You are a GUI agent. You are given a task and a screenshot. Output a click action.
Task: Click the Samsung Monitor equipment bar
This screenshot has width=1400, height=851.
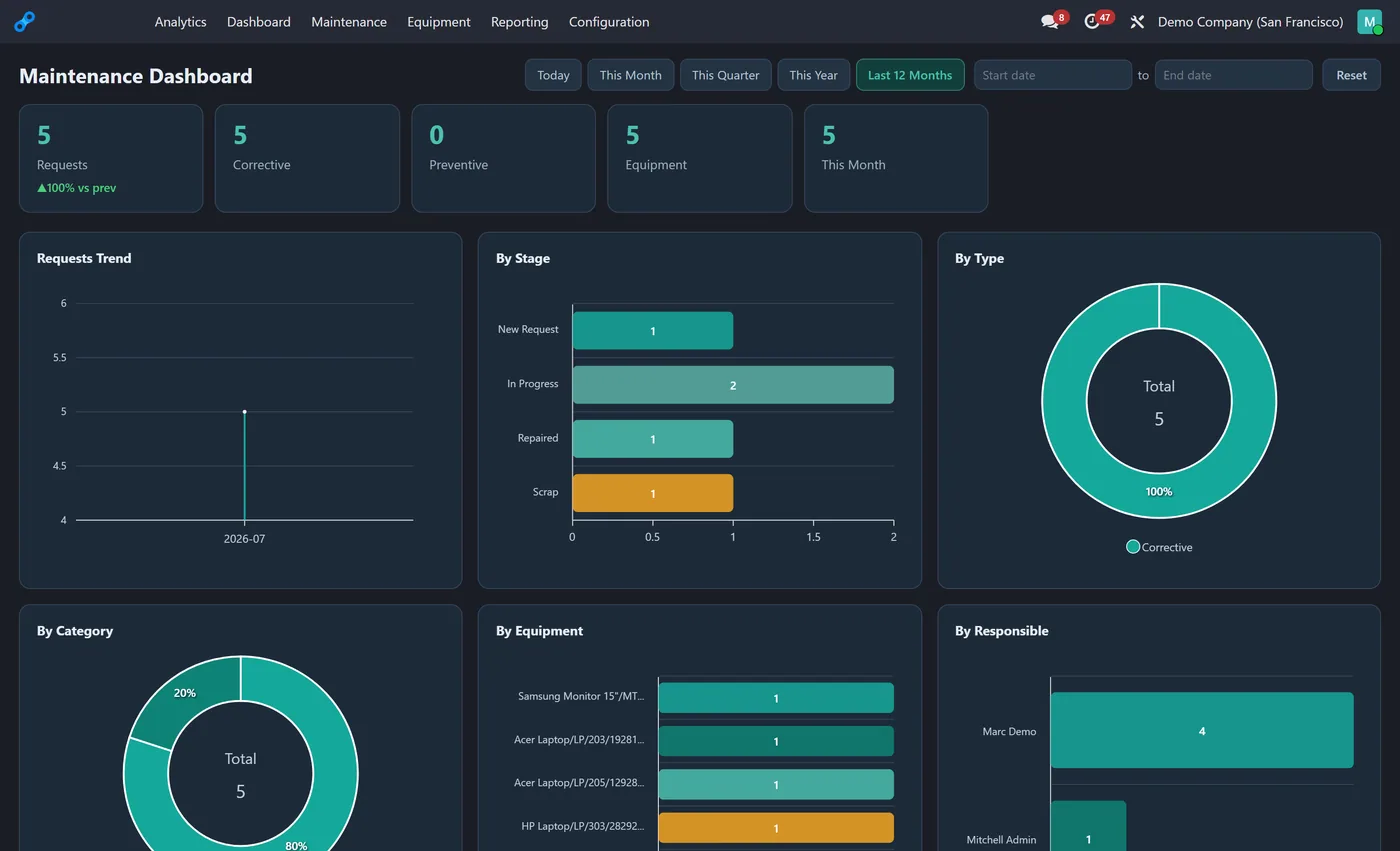coord(776,698)
